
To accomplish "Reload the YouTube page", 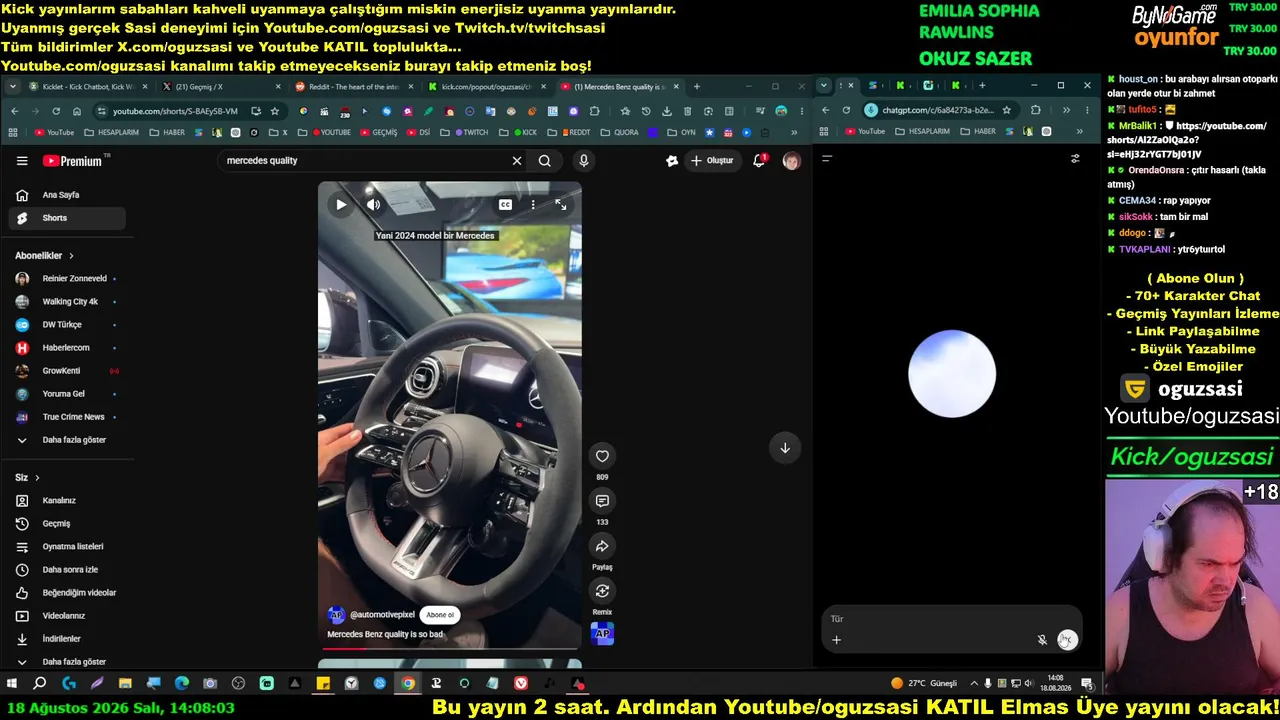I will [x=56, y=111].
